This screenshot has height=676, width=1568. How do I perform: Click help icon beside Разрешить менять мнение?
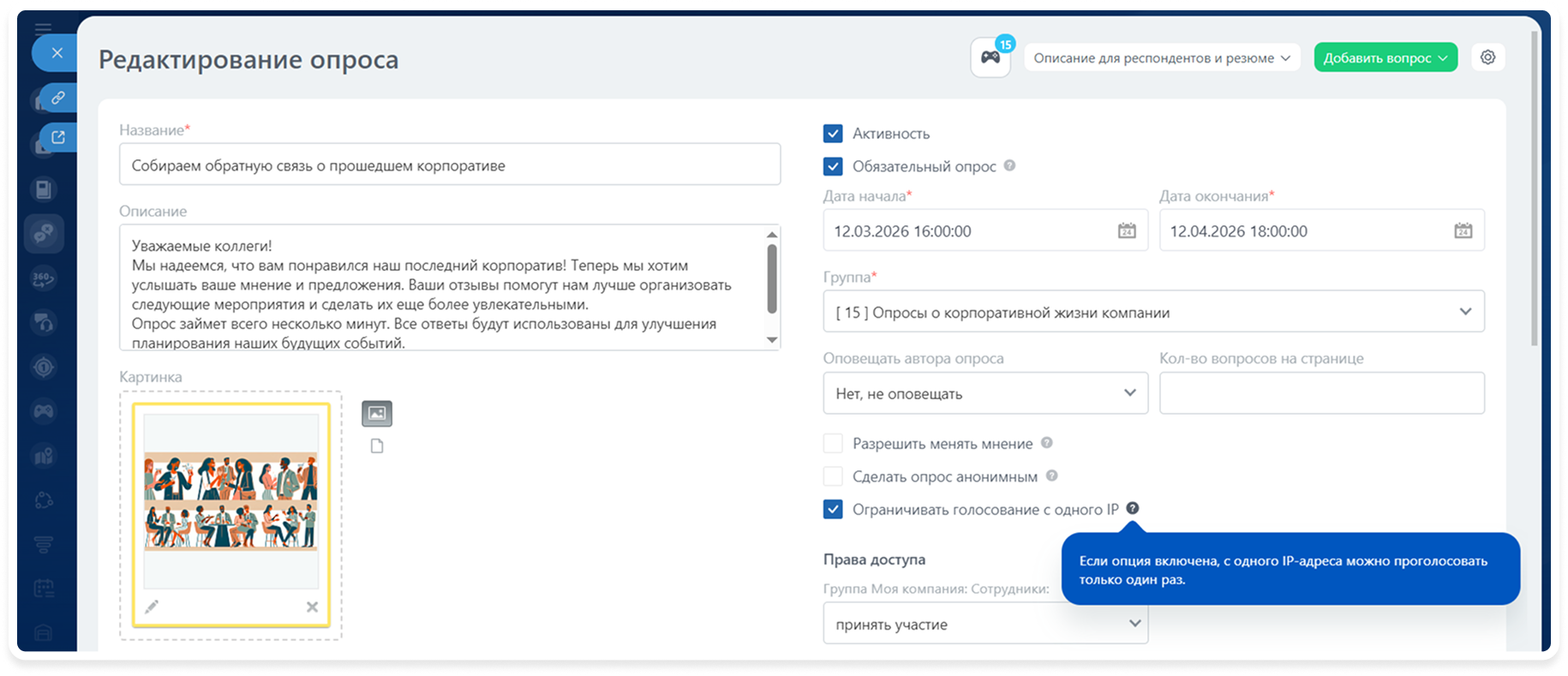coord(1046,443)
